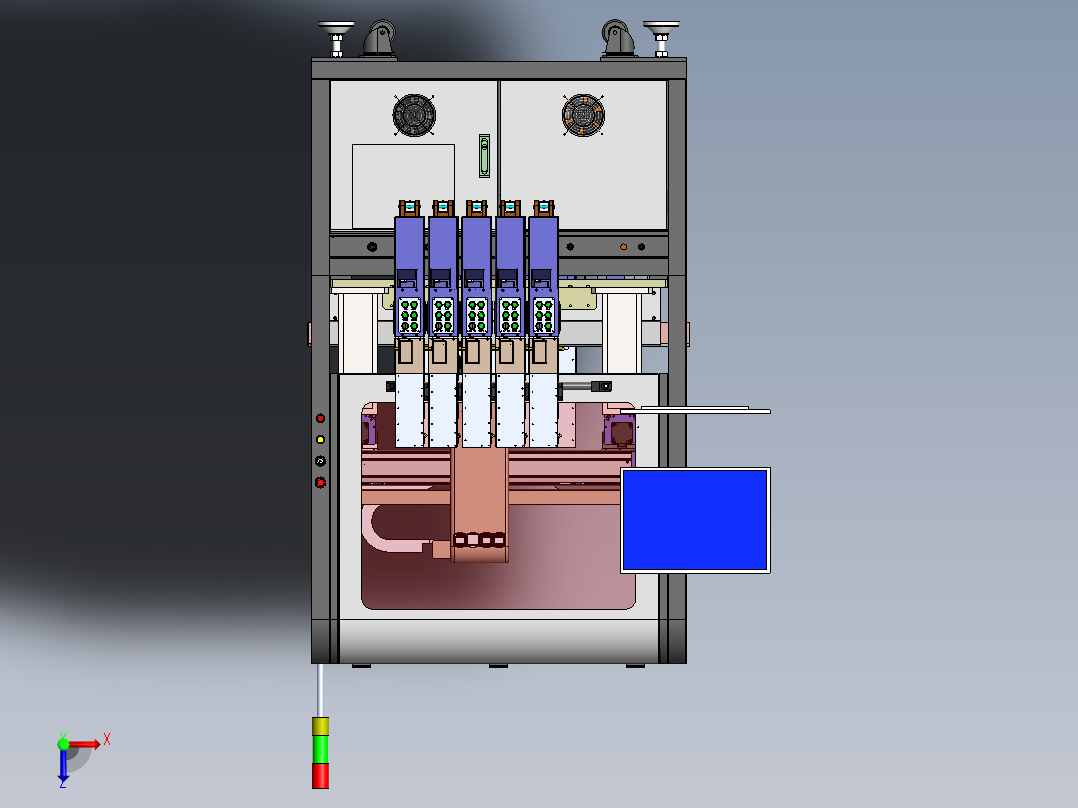
Task: Select the square access panel on the left cabinet door
Action: coord(404,186)
